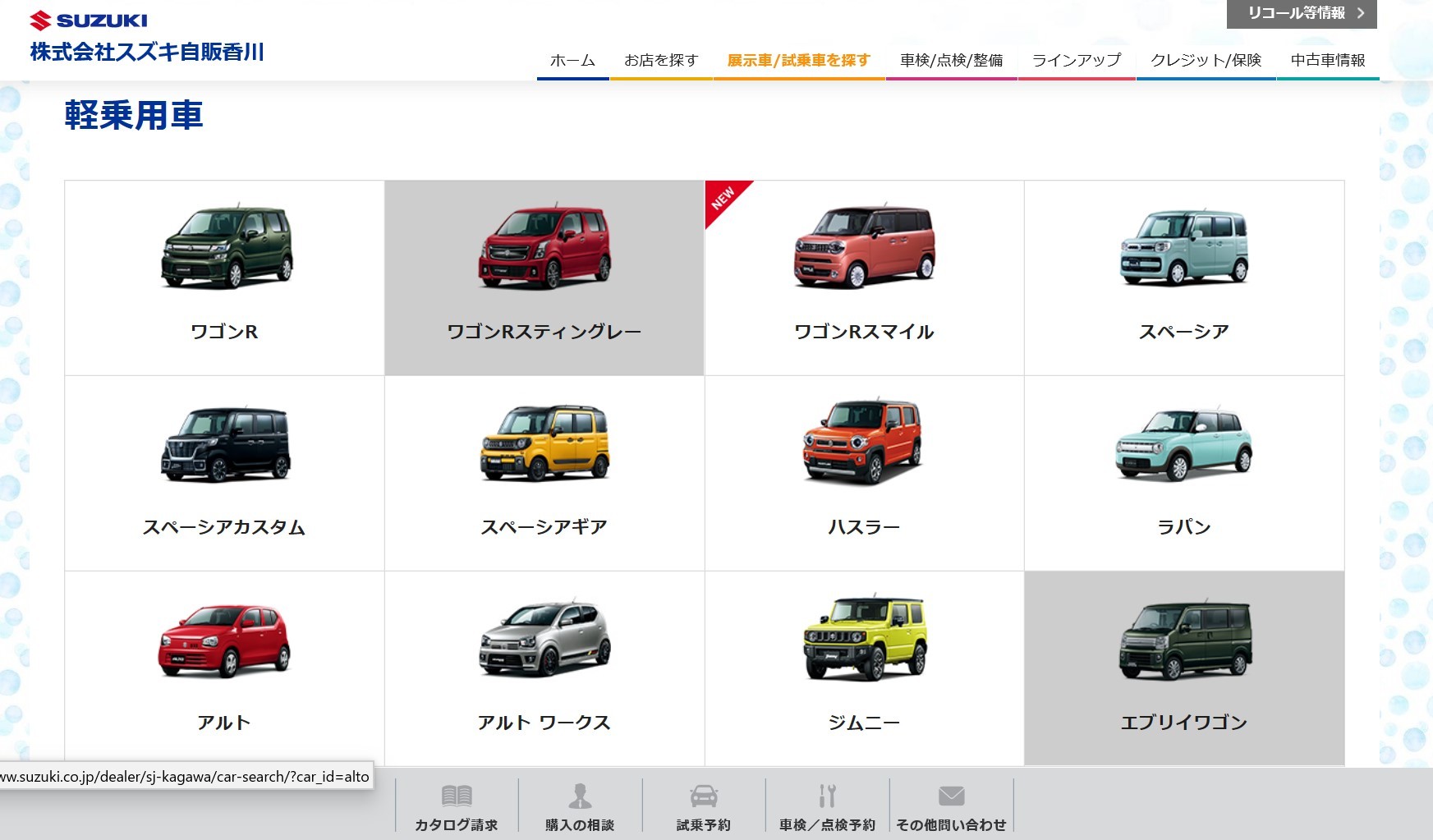Click the ワゴンRスマイル model name

click(864, 332)
